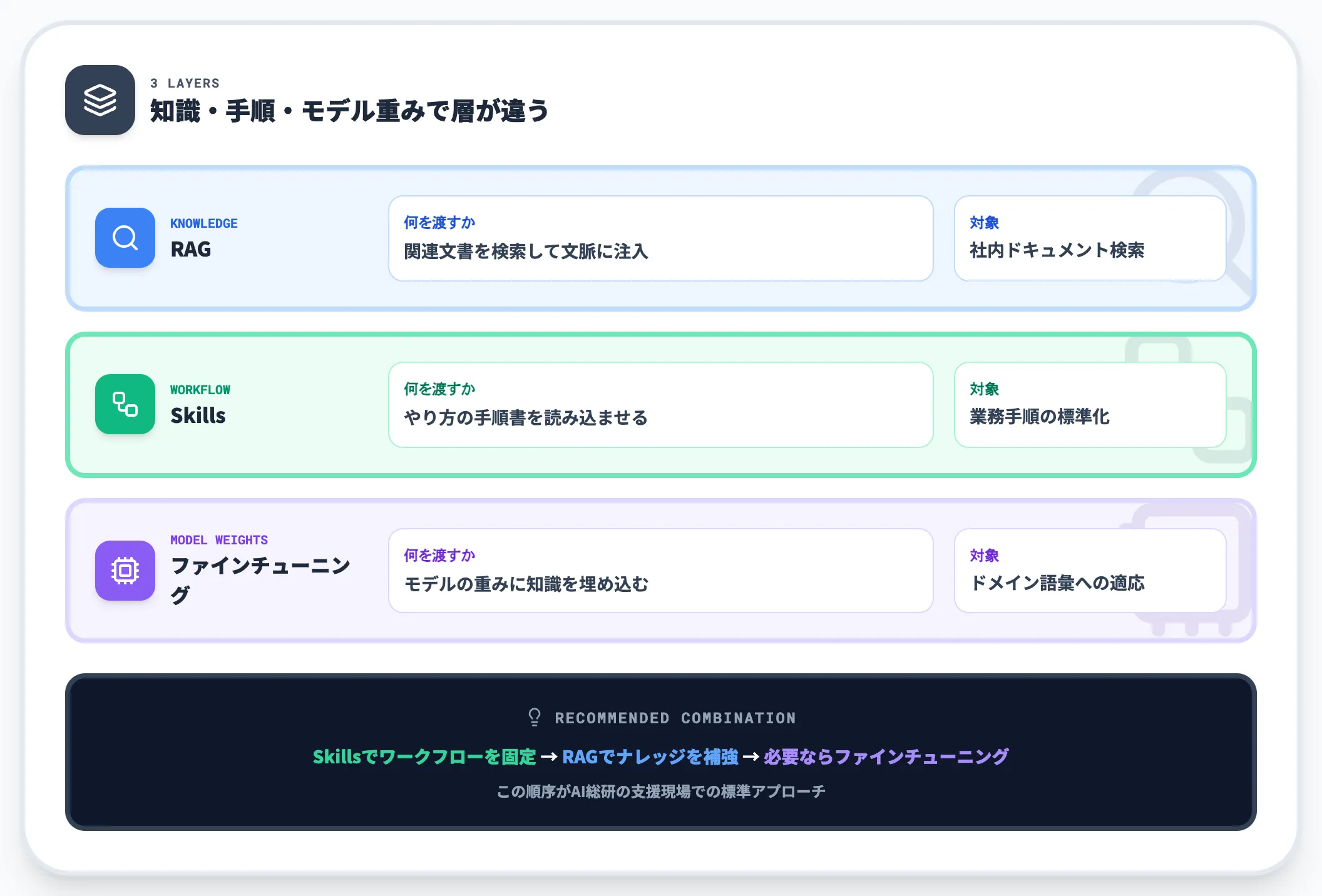Viewport: 1322px width, 896px height.
Task: Click the '3 LAYERS' label
Action: [x=185, y=83]
